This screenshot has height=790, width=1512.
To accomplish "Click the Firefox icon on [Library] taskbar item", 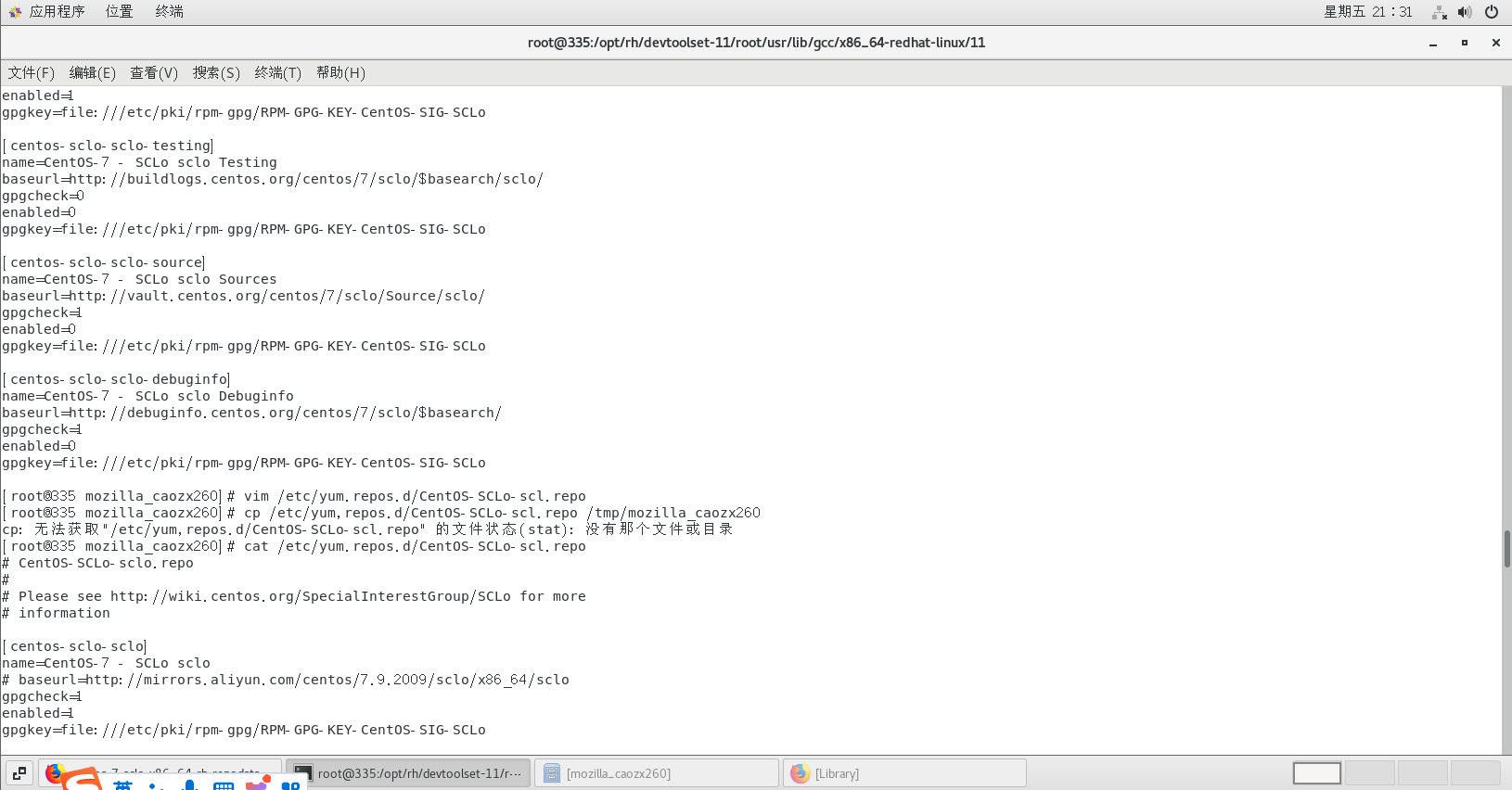I will (x=800, y=772).
